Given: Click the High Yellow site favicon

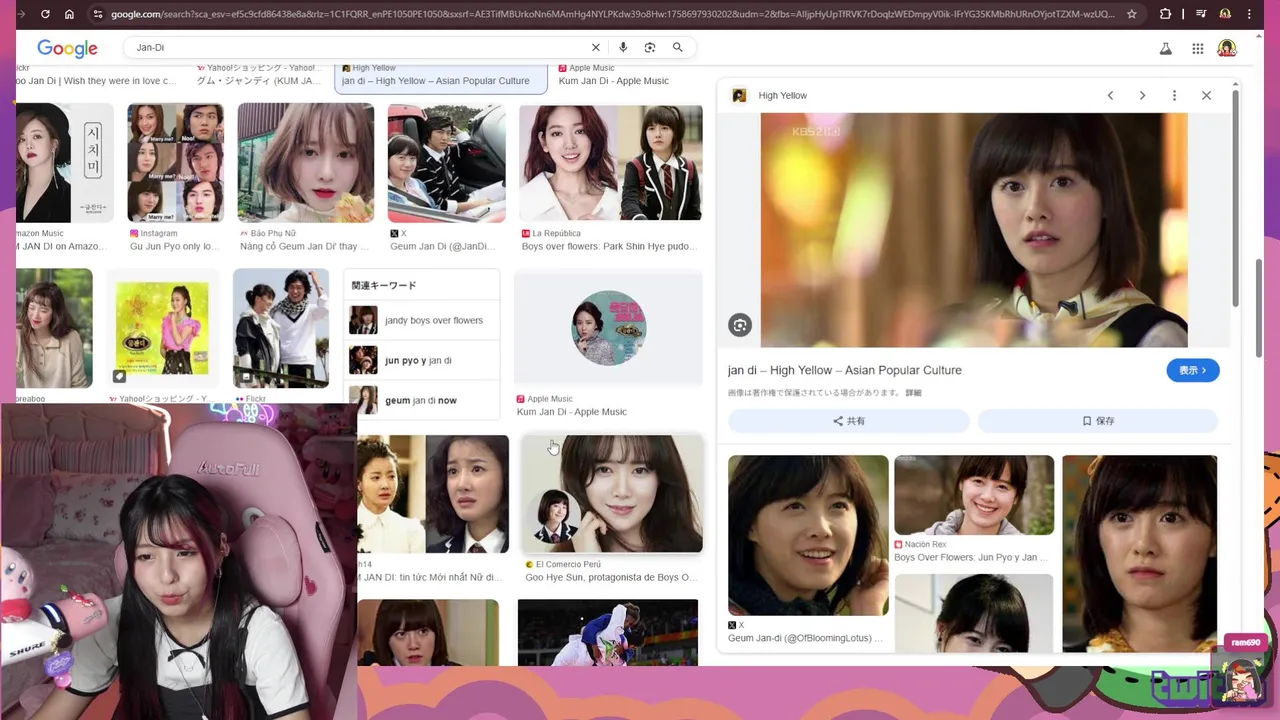Looking at the screenshot, I should 739,95.
